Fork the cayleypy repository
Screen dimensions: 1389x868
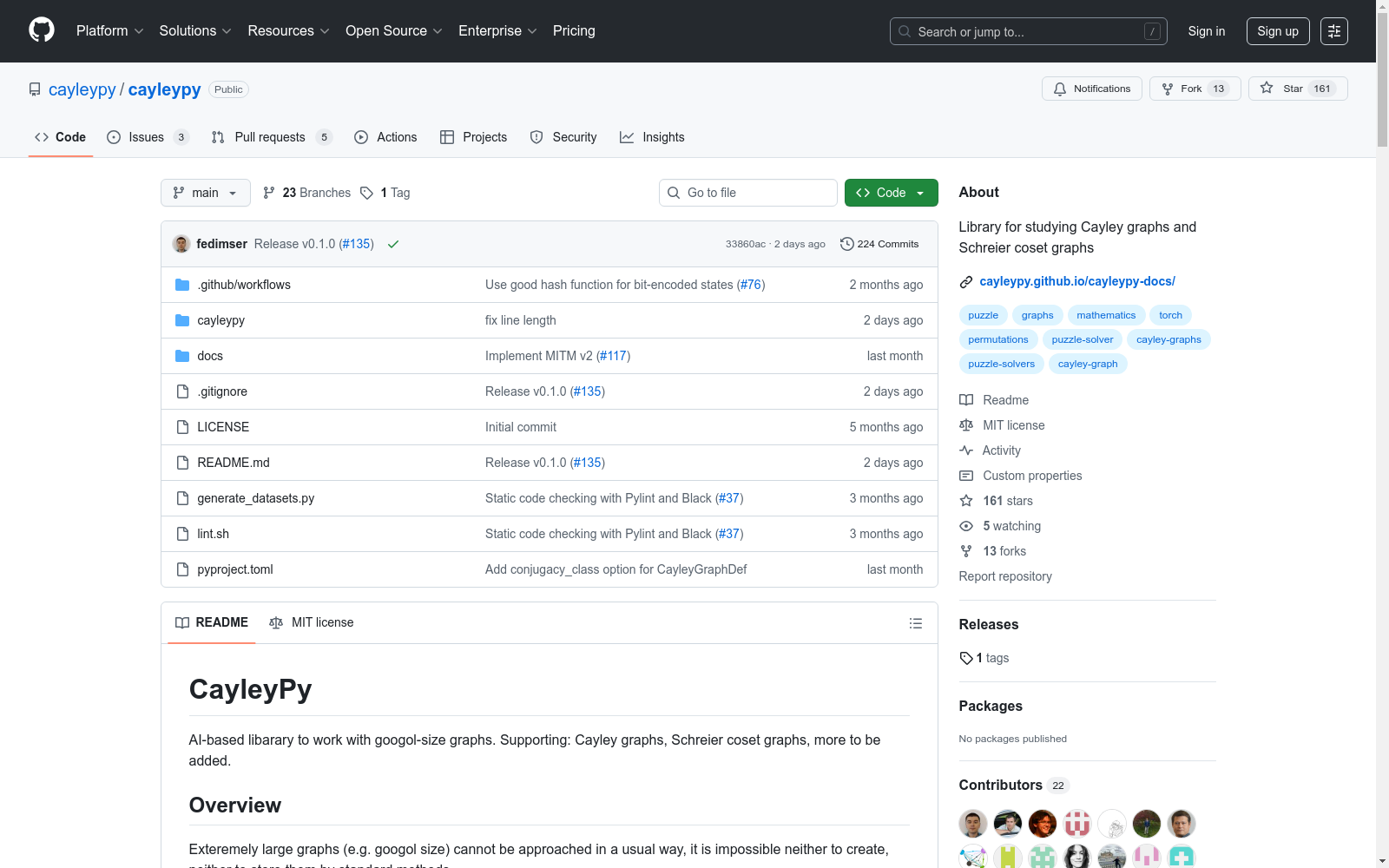[1195, 89]
